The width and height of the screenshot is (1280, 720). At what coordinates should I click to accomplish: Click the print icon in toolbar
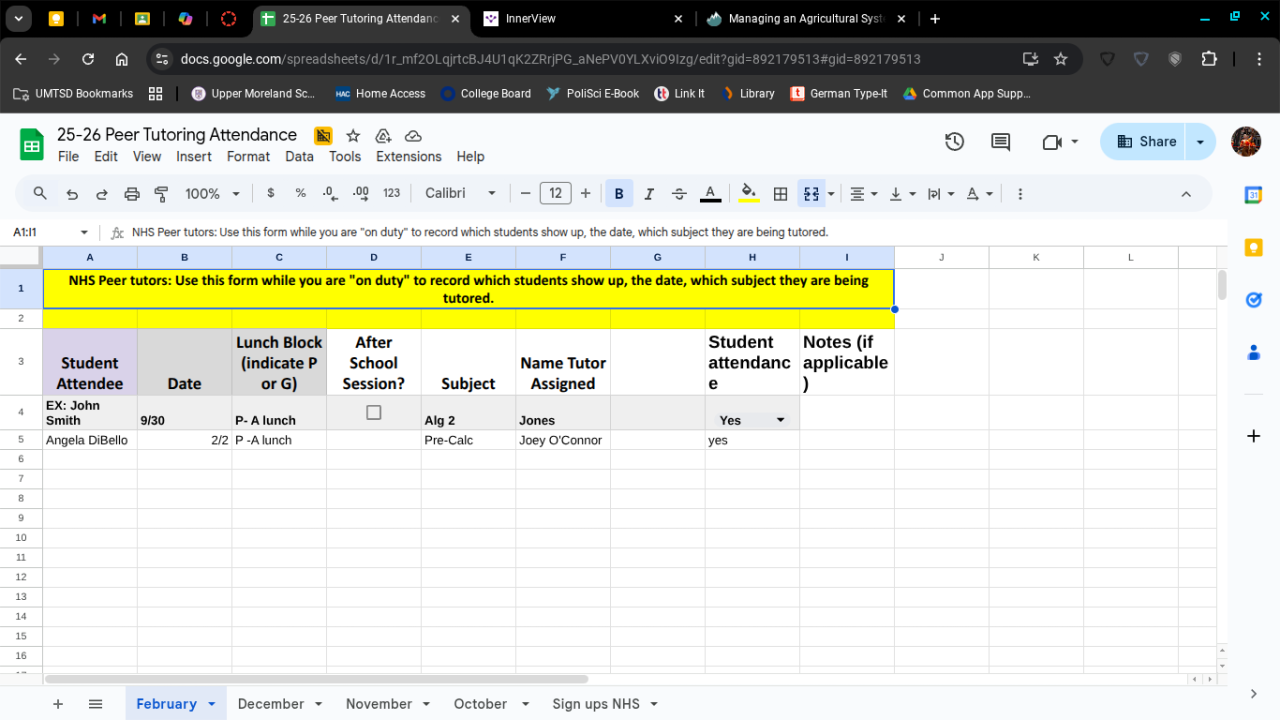(131, 194)
